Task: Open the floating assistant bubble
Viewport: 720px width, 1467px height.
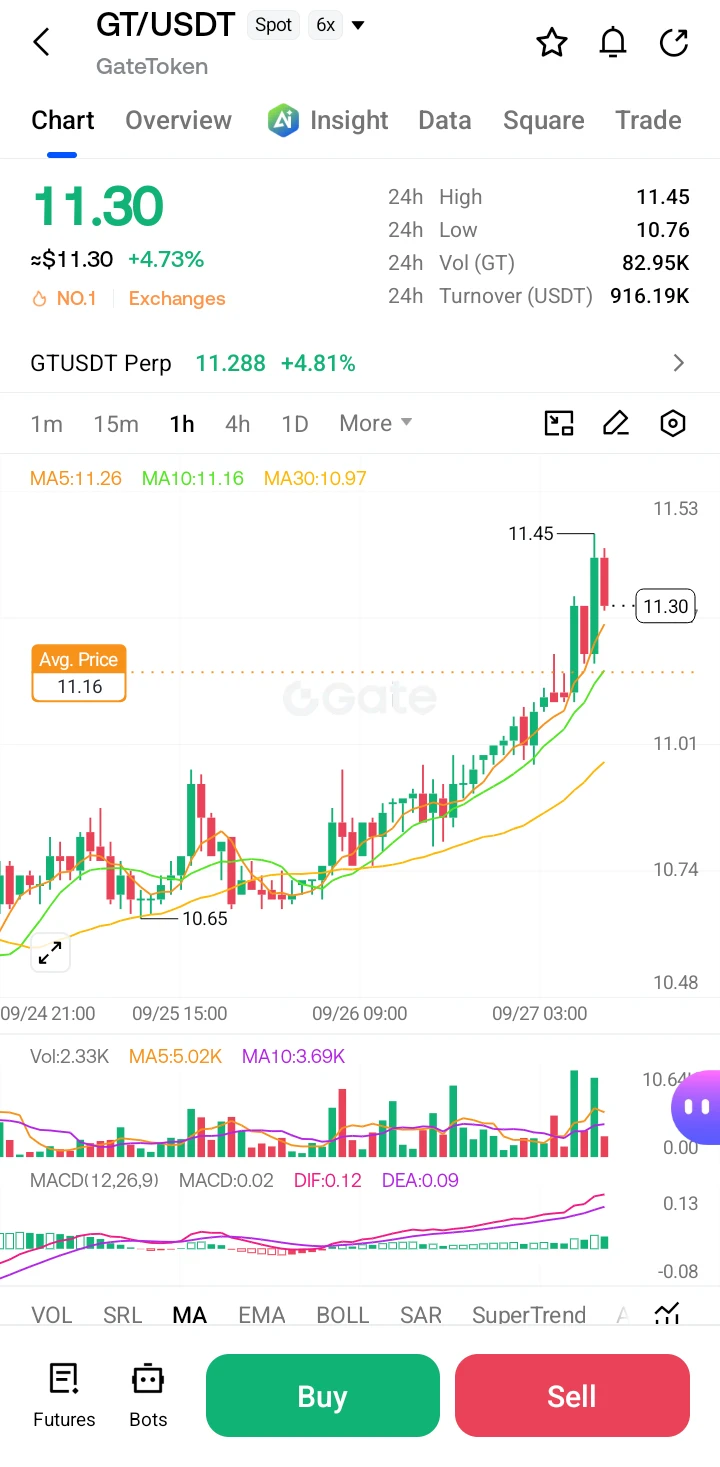Action: point(697,1107)
